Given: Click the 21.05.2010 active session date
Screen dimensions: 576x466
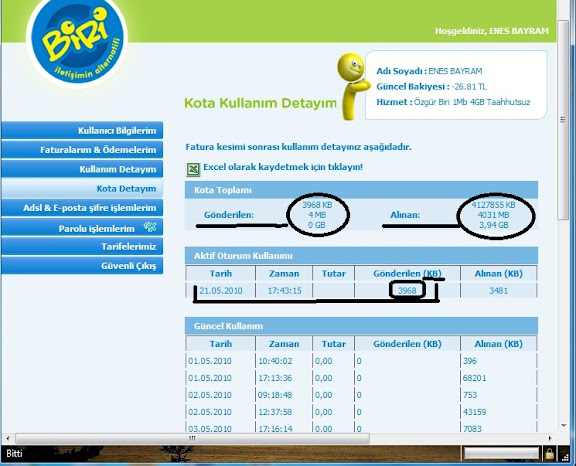Looking at the screenshot, I should 221,291.
